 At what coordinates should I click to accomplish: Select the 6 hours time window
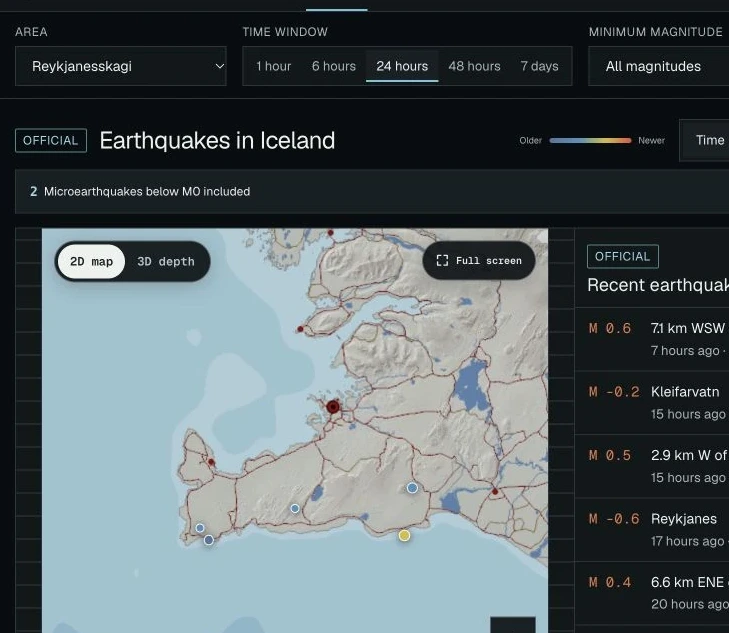coord(334,66)
